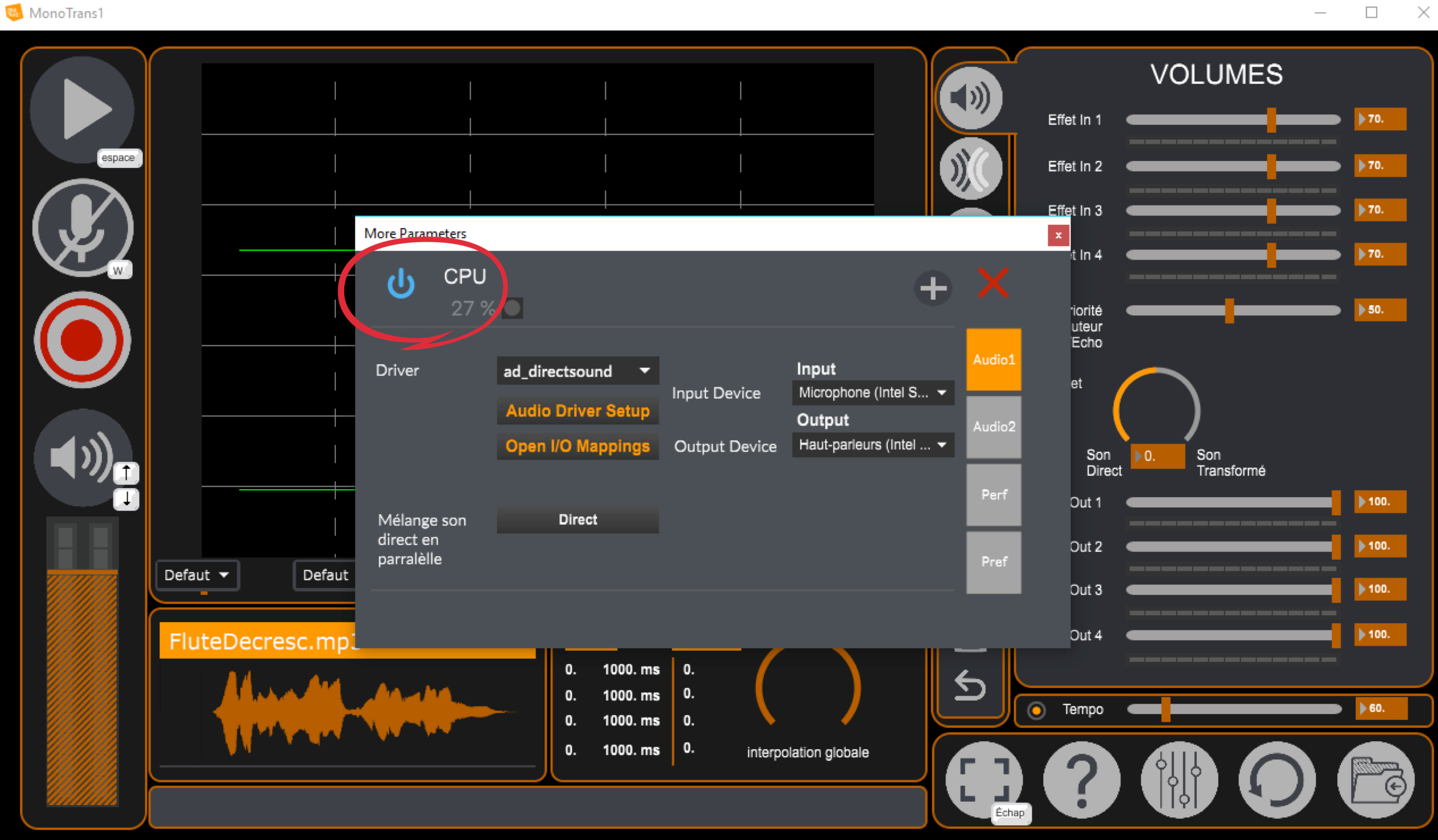1438x840 pixels.
Task: Click the first row 1000. ms value
Action: 630,670
